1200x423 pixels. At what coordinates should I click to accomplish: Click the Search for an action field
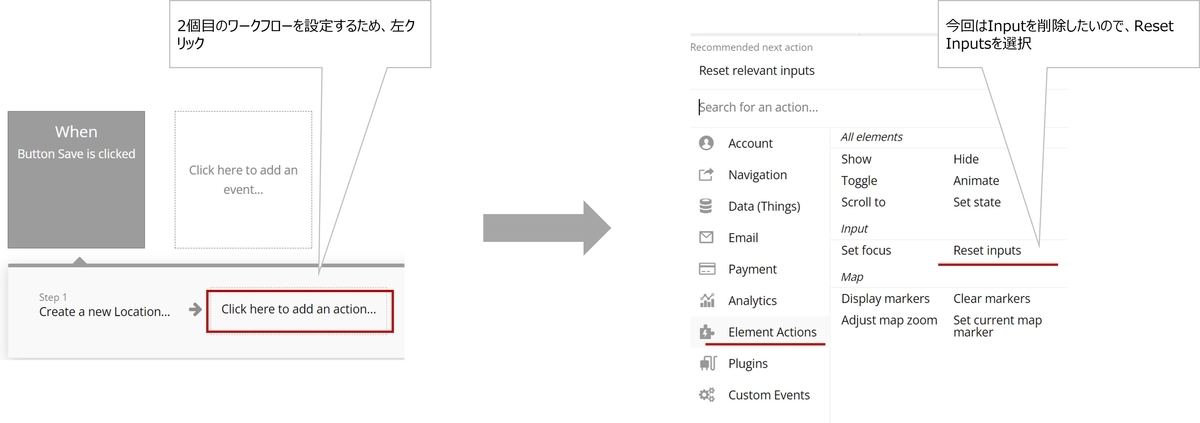click(x=878, y=107)
